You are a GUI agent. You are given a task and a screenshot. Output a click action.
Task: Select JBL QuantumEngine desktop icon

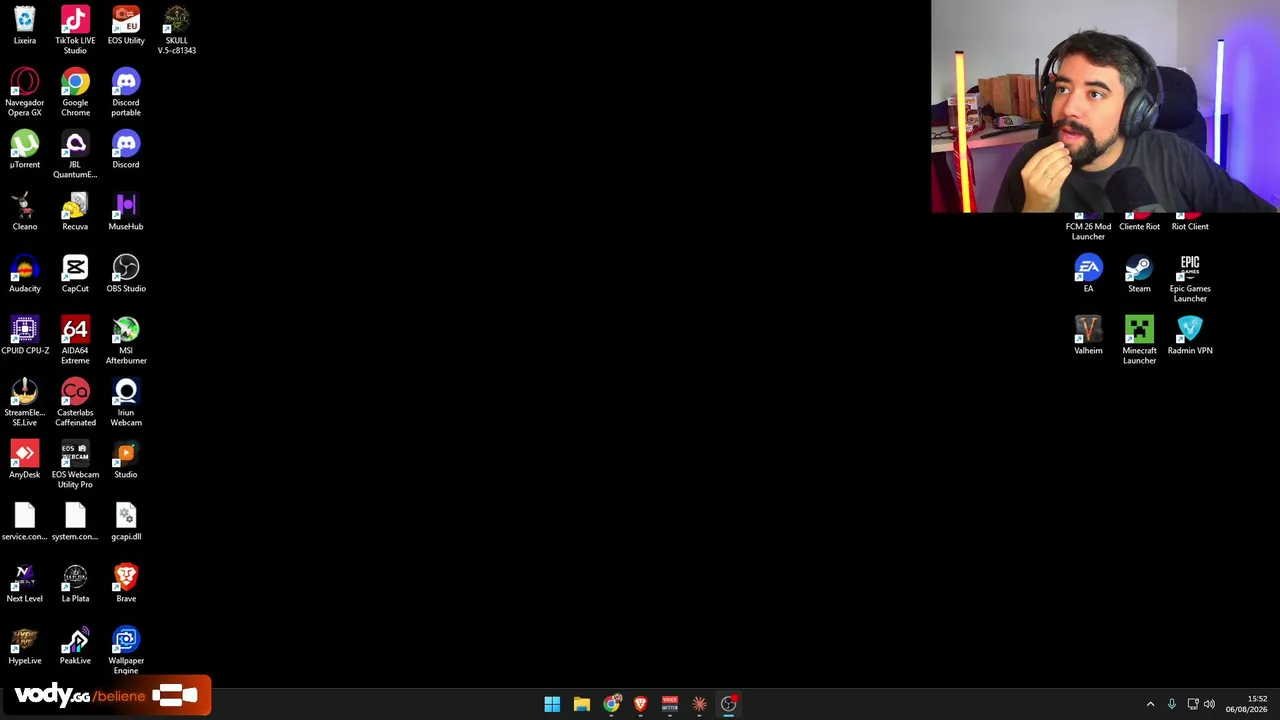tap(75, 144)
